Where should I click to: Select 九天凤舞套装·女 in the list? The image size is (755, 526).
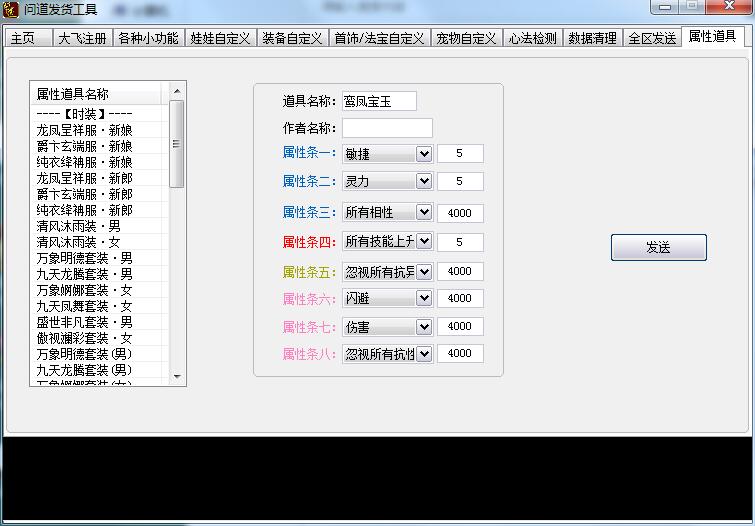pyautogui.click(x=85, y=306)
